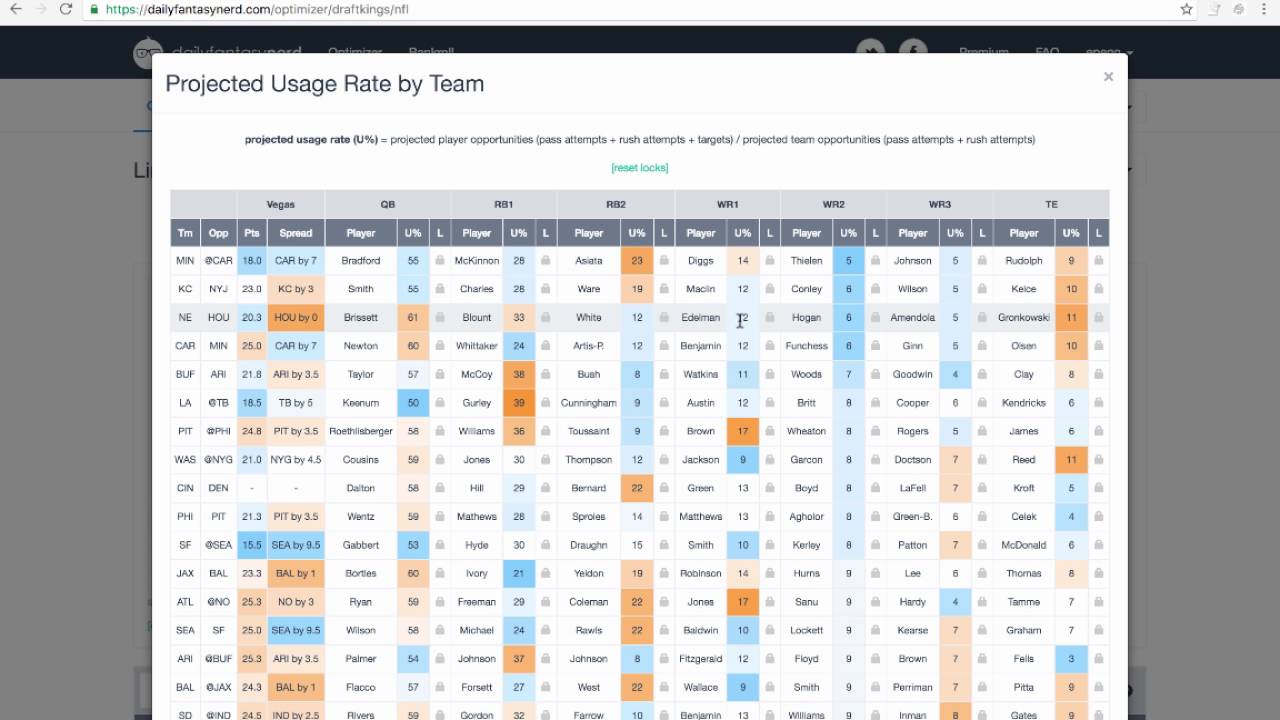Click the dailyfantasynerd.com URL in the address bar
Image resolution: width=1280 pixels, height=720 pixels.
[256, 9]
